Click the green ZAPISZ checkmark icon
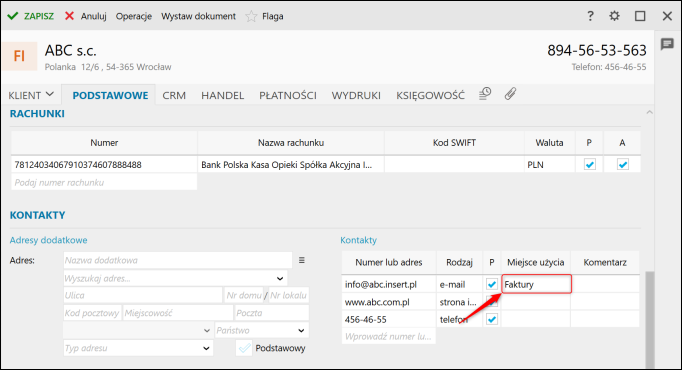Image resolution: width=682 pixels, height=370 pixels. (13, 16)
